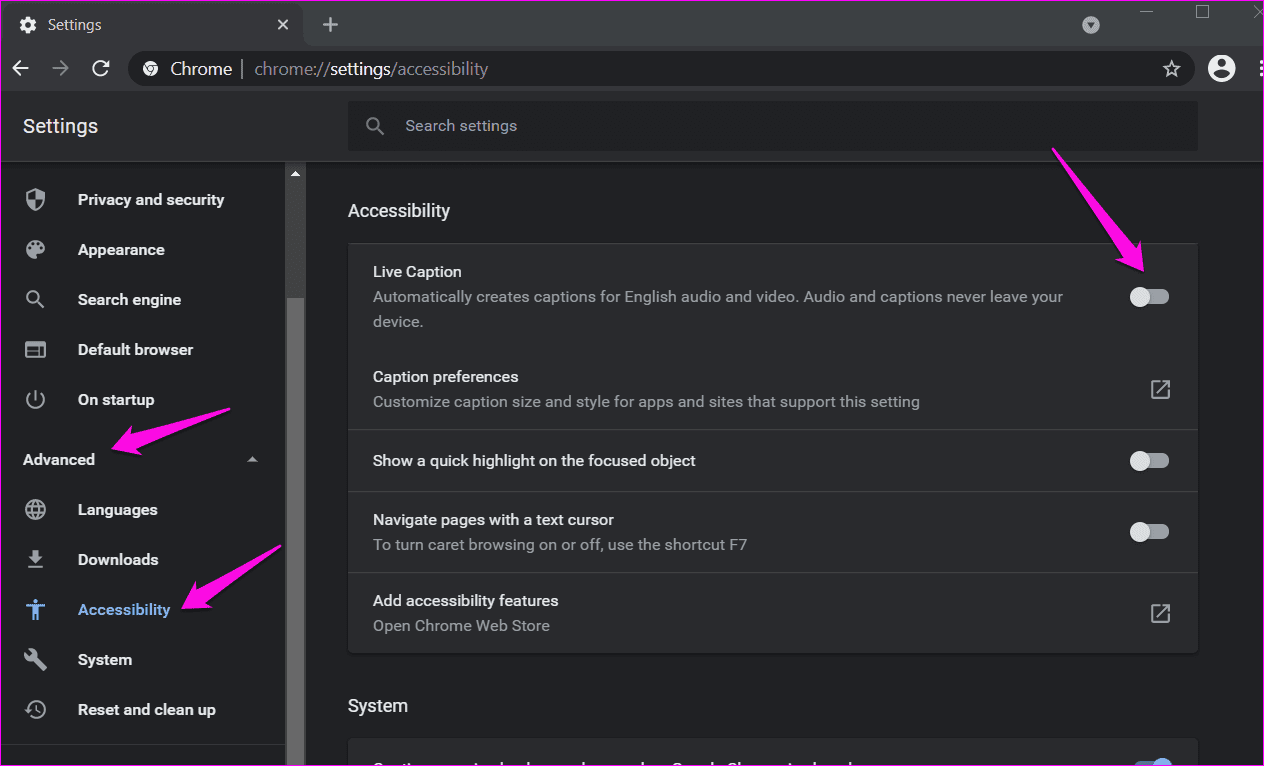This screenshot has width=1264, height=766.
Task: Click the globe icon for Languages
Action: pos(35,510)
